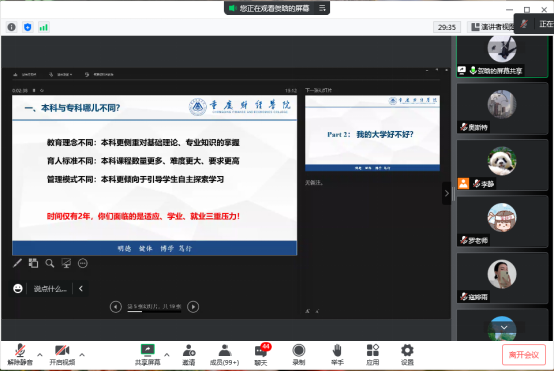The image size is (554, 371).
Task: Expand video options arrow beside camera
Action: pos(82,354)
